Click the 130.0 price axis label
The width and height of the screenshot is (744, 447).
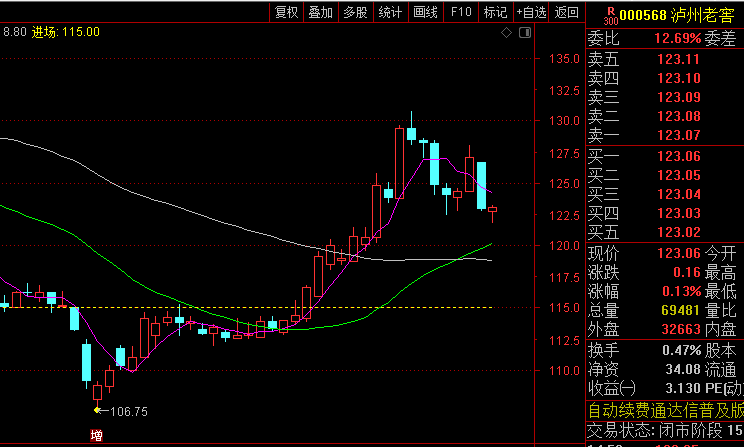(564, 121)
